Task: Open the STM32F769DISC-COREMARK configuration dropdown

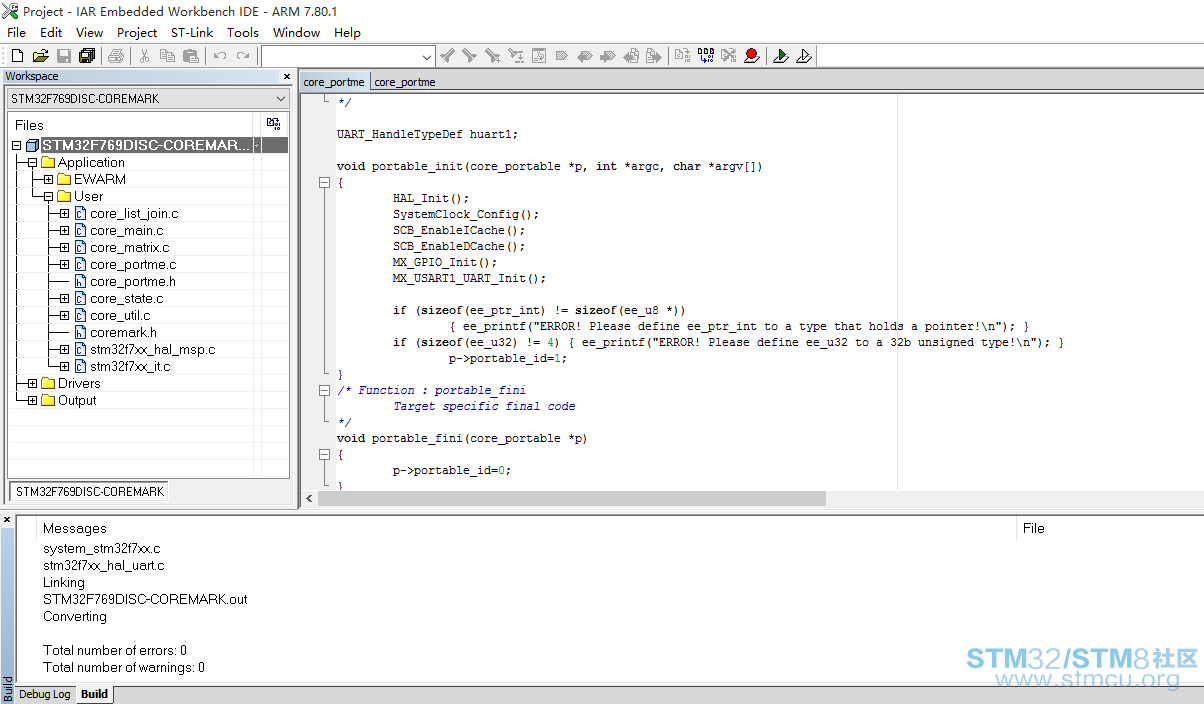Action: tap(148, 99)
